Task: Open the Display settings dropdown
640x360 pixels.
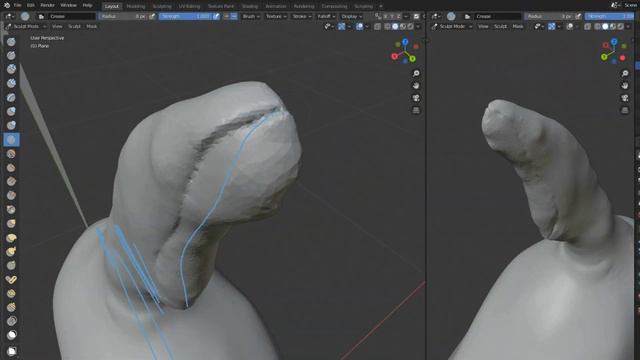Action: [351, 16]
